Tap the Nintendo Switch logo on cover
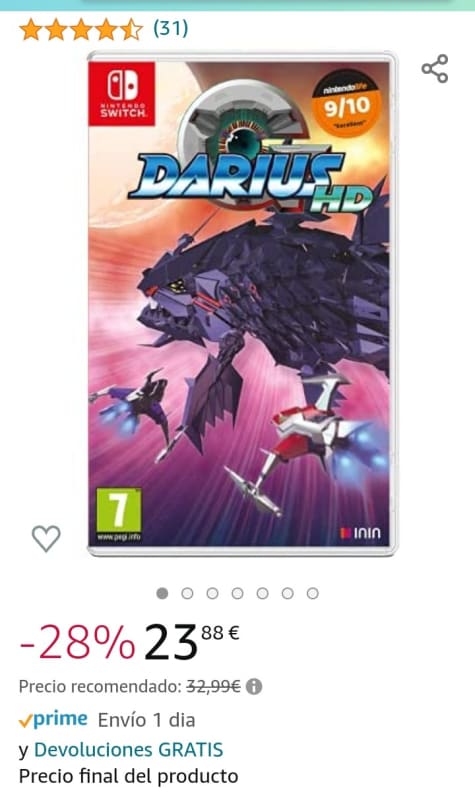Image resolution: width=475 pixels, height=800 pixels. tap(122, 94)
